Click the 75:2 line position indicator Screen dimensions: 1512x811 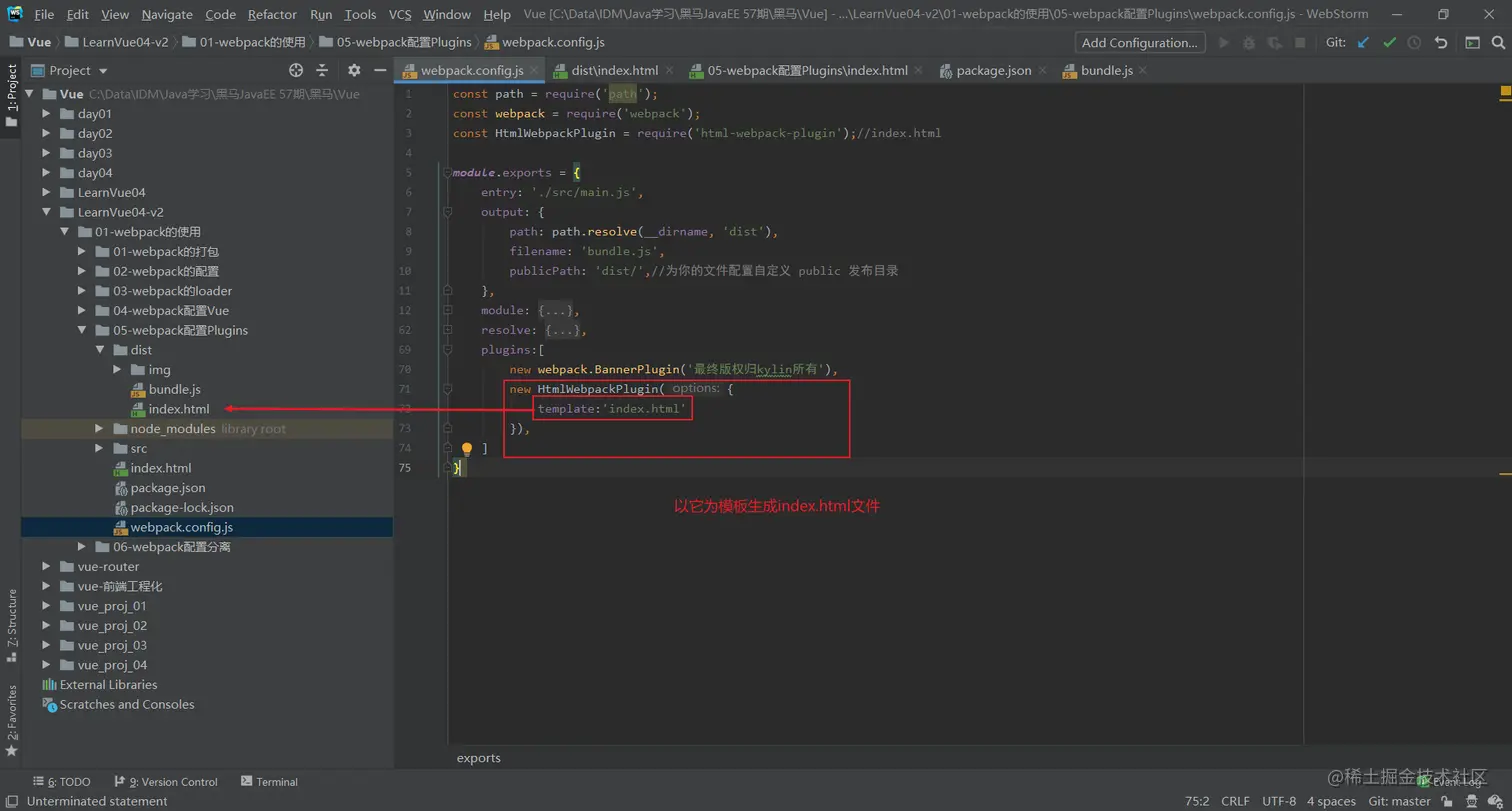click(1197, 801)
